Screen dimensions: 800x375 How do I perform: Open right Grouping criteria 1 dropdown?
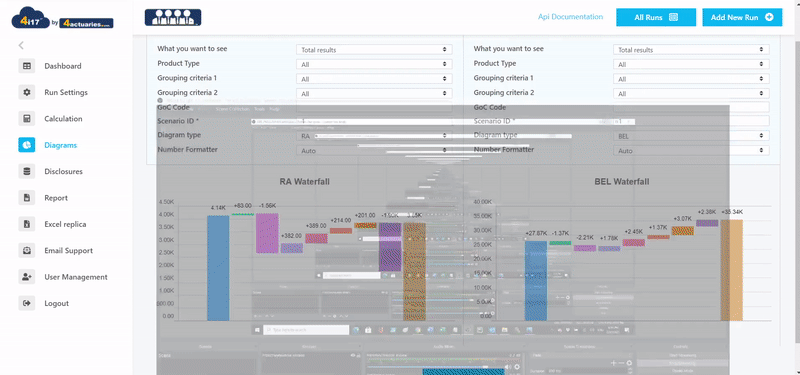[691, 79]
